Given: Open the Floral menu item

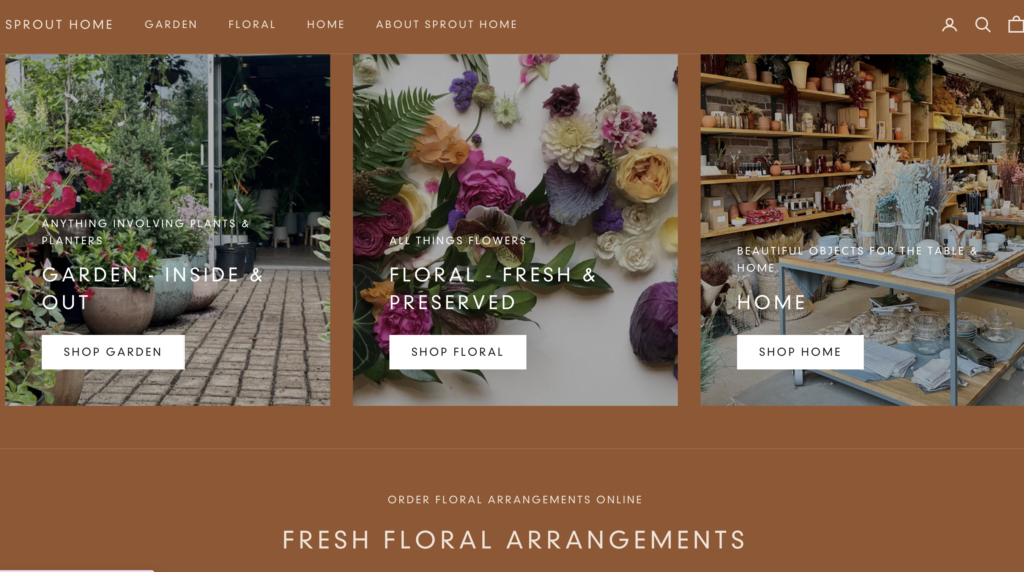Looking at the screenshot, I should click(x=251, y=25).
